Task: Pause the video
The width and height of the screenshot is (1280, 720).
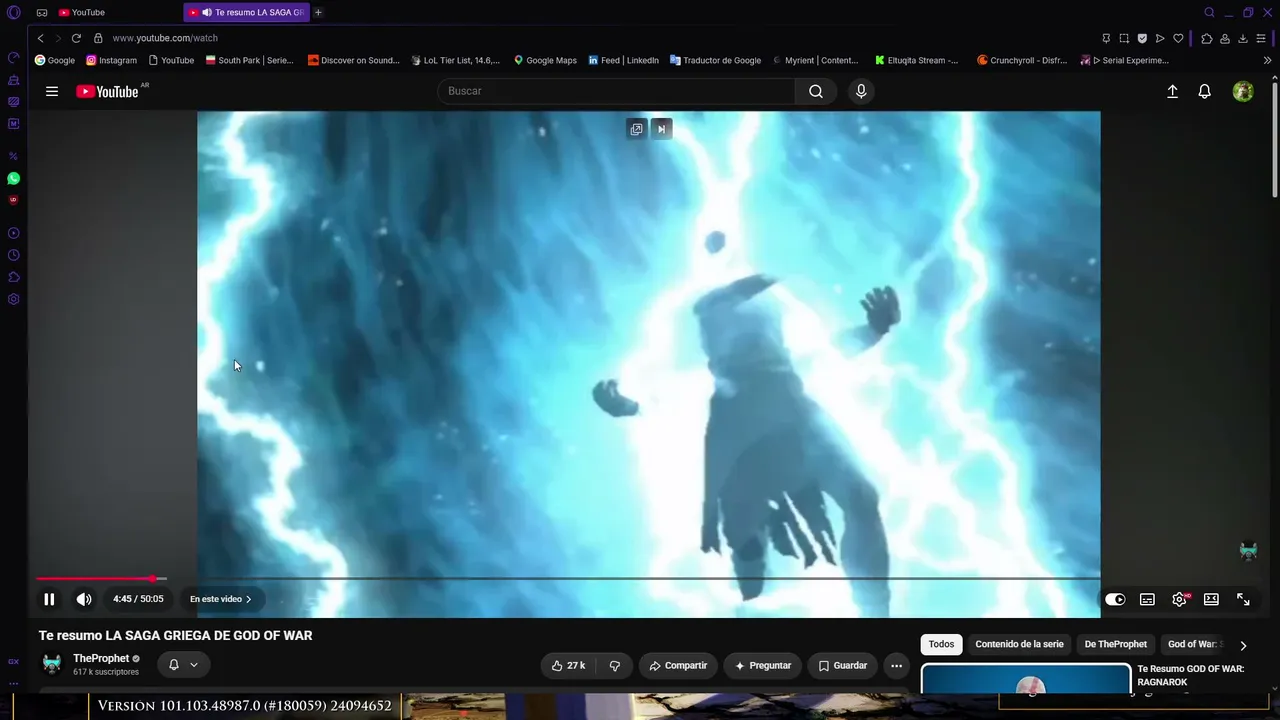Action: pyautogui.click(x=49, y=599)
